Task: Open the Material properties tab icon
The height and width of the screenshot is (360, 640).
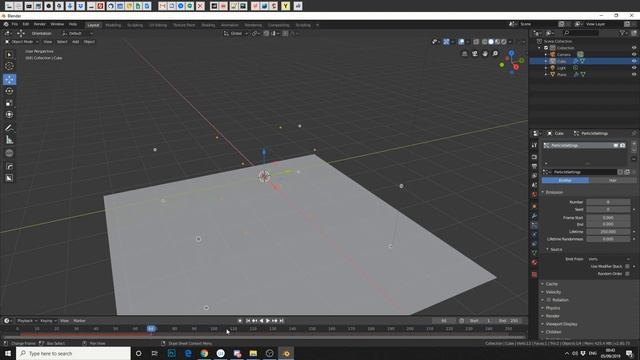Action: point(534,262)
